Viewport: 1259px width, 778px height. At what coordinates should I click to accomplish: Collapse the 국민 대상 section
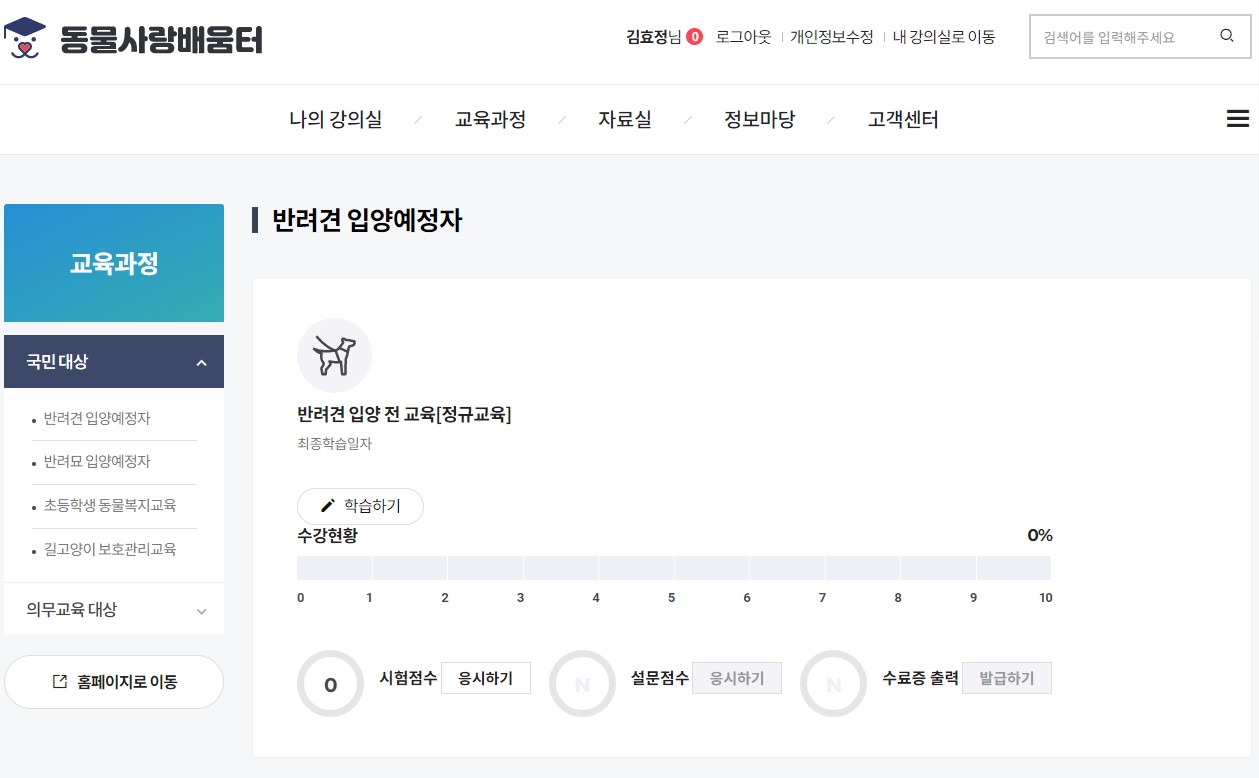[x=201, y=362]
